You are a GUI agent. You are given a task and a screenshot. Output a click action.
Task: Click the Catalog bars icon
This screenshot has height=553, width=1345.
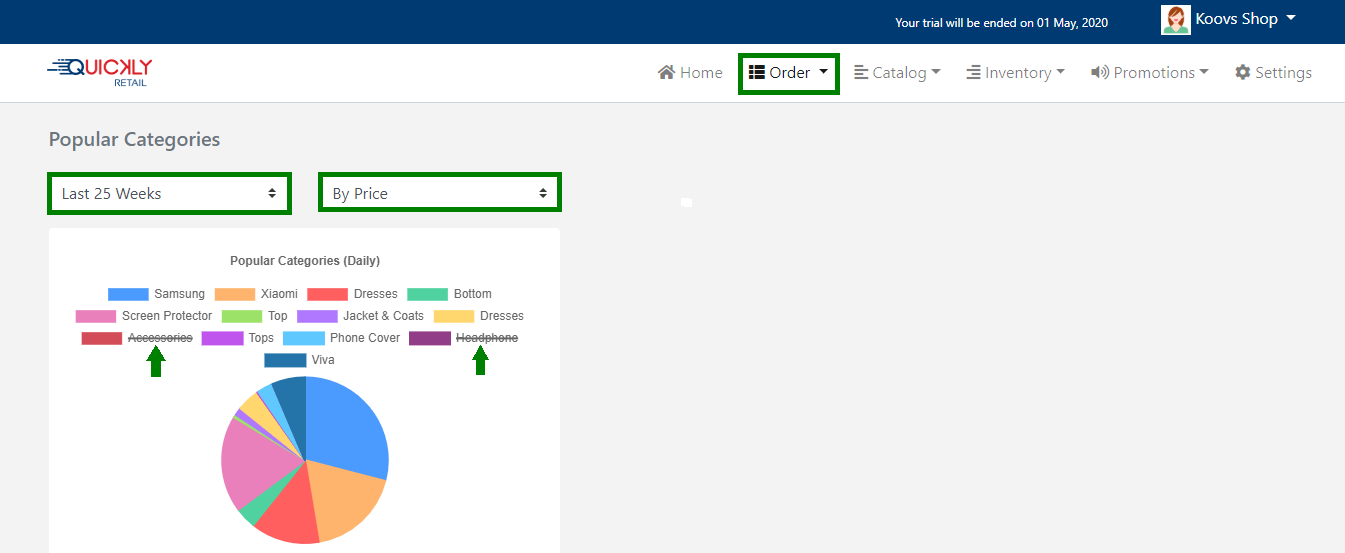(861, 72)
